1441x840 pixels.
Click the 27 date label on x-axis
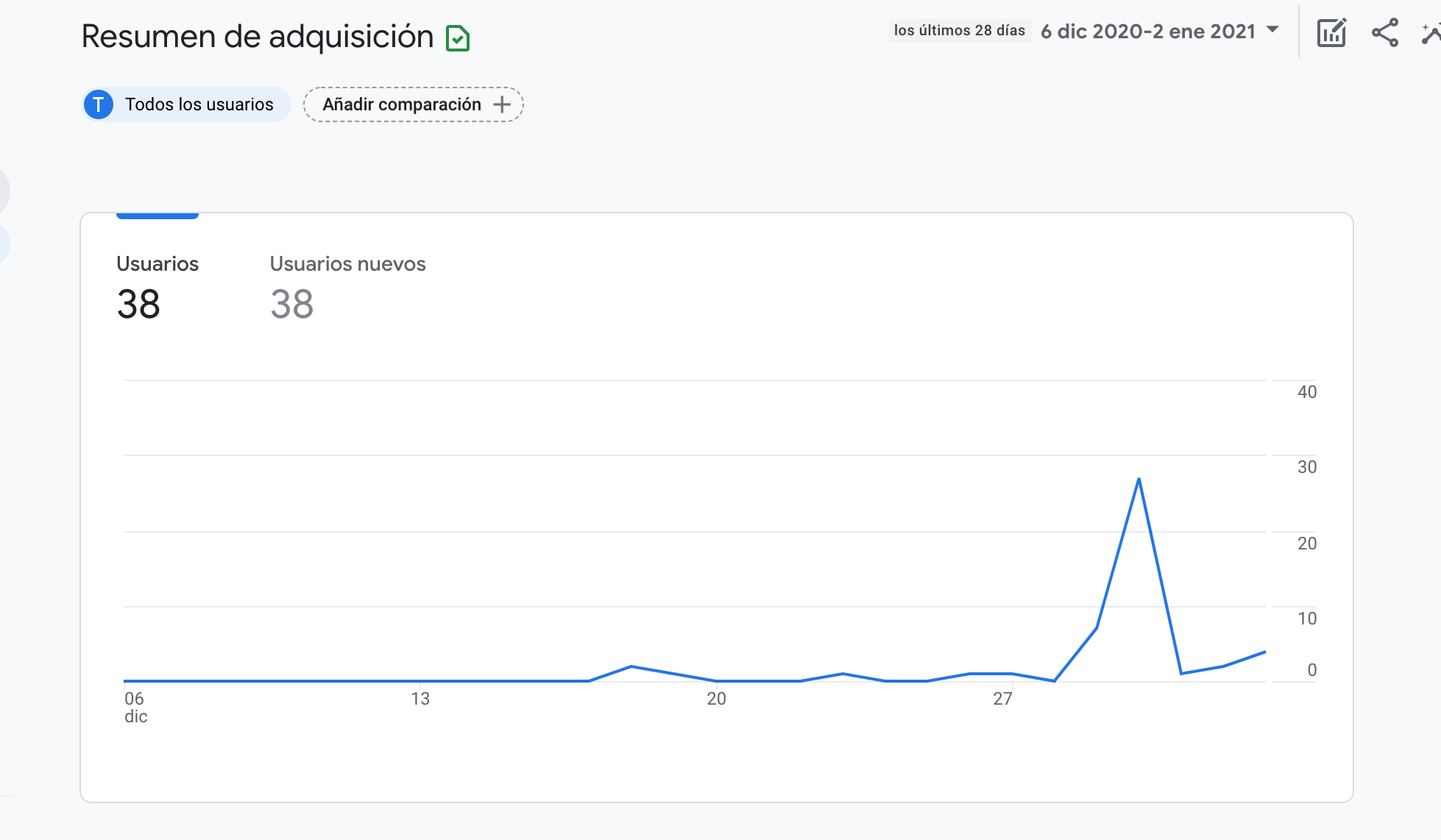tap(1002, 699)
